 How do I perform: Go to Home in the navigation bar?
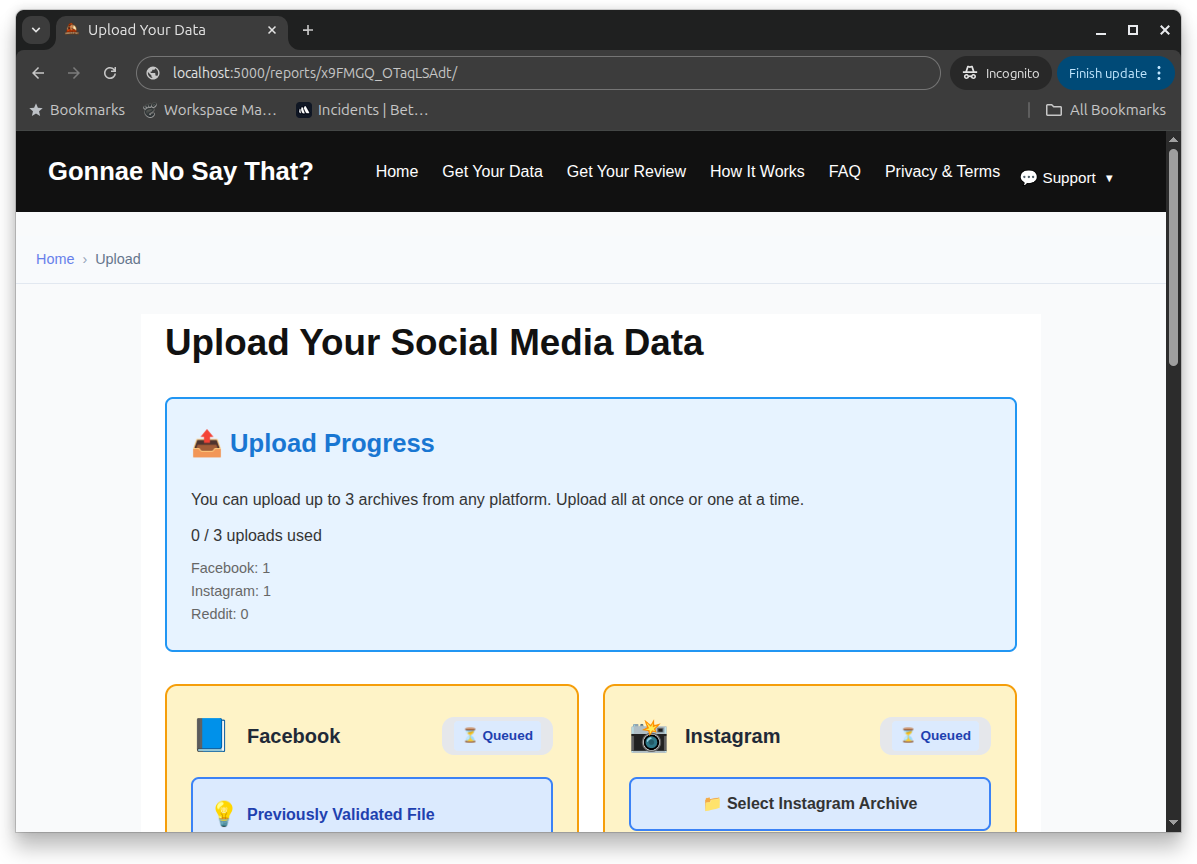(x=397, y=172)
